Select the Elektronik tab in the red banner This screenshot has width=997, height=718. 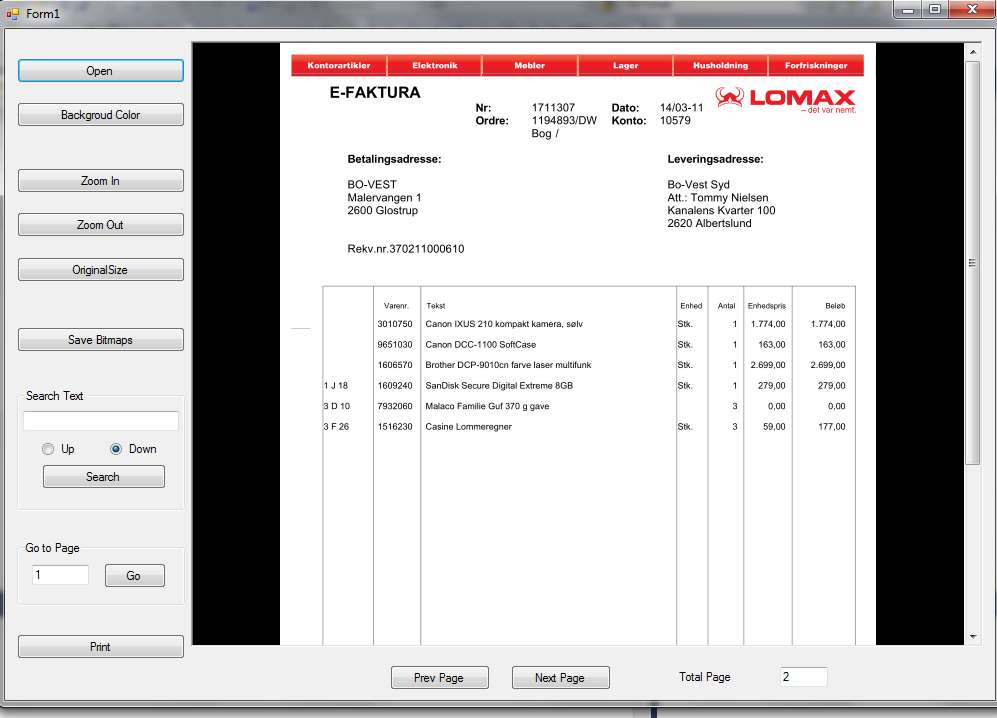pyautogui.click(x=434, y=66)
